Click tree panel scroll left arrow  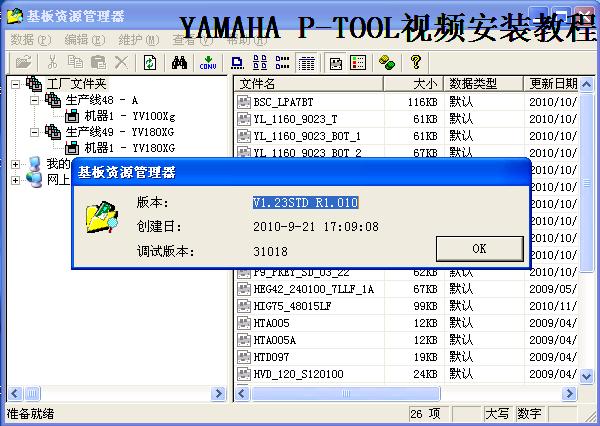point(15,393)
